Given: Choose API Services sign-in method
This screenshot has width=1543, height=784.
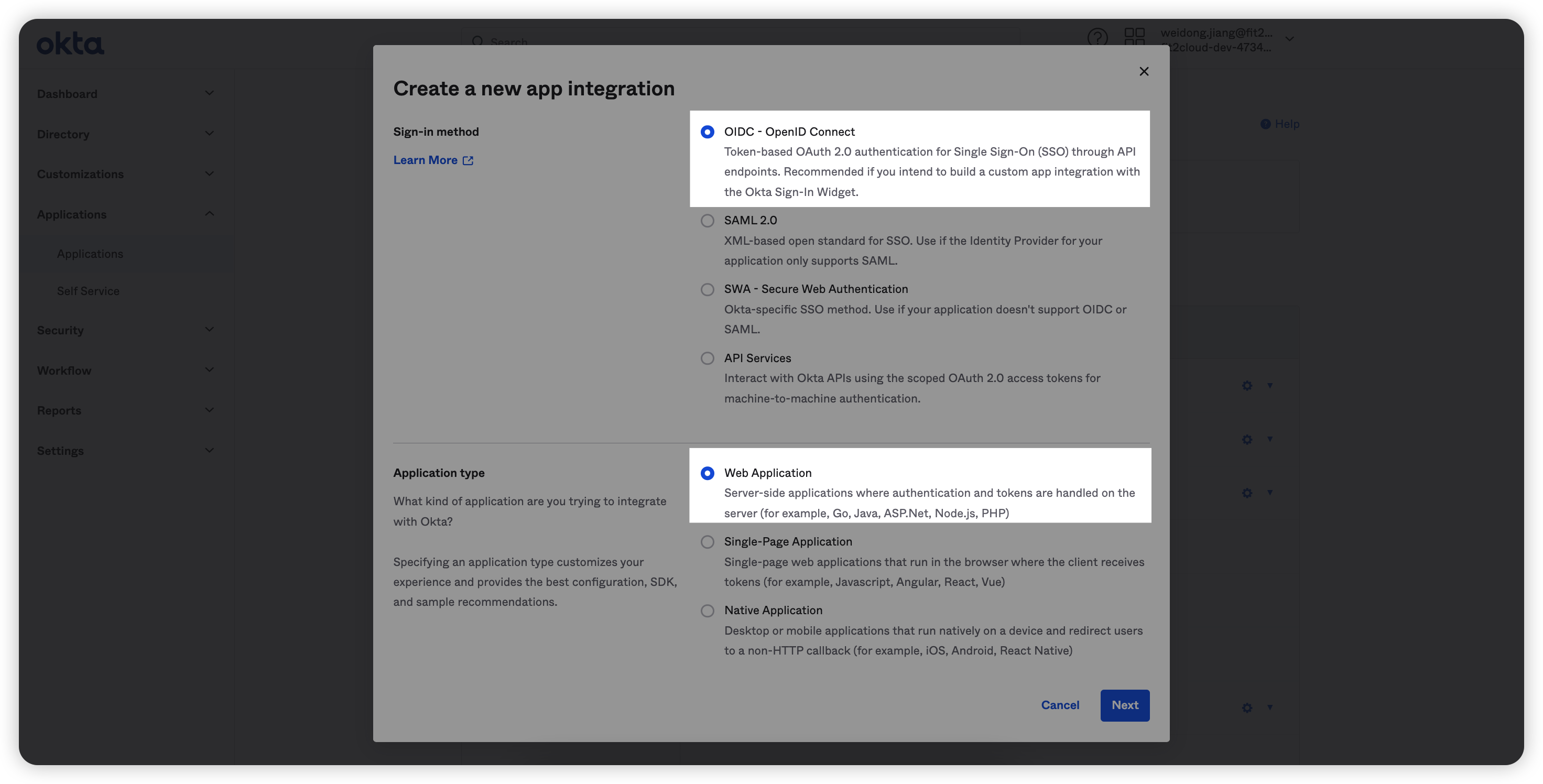Looking at the screenshot, I should (x=708, y=358).
